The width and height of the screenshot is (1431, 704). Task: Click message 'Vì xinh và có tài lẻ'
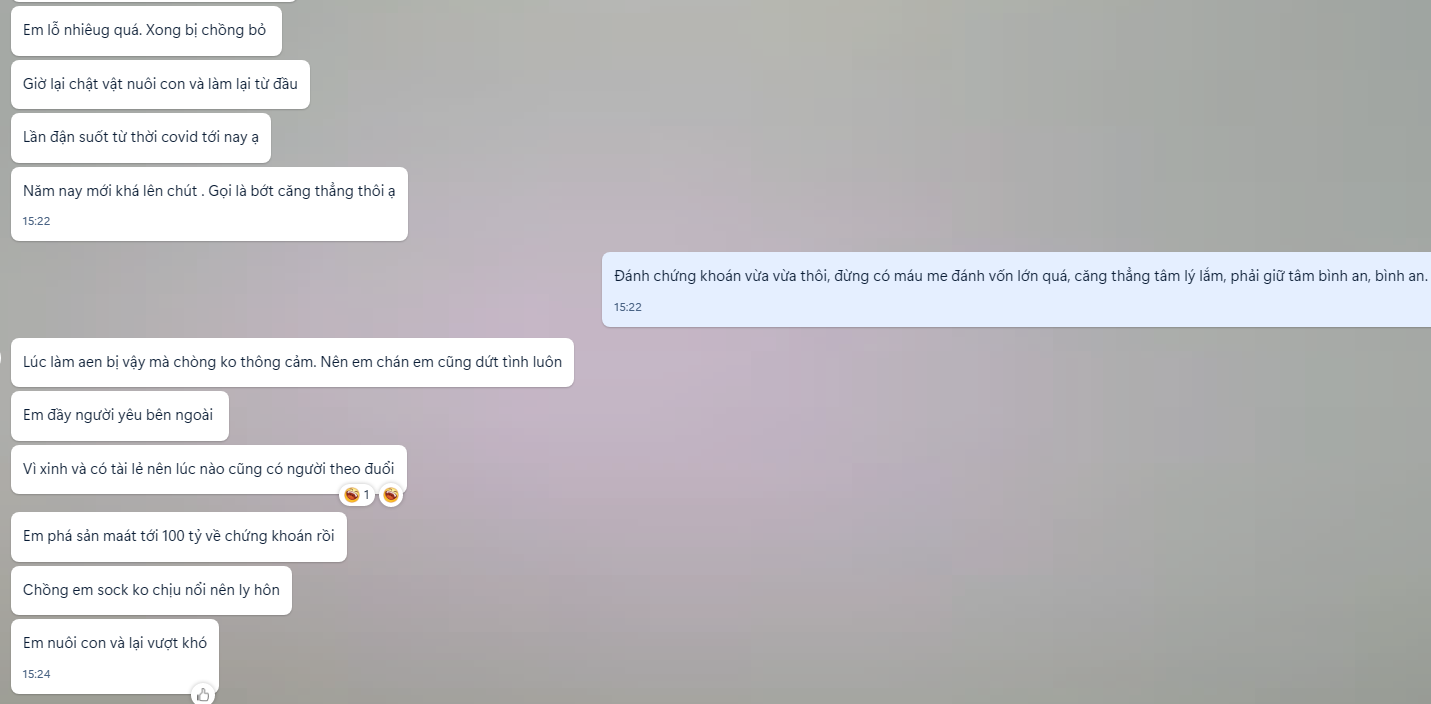click(209, 469)
